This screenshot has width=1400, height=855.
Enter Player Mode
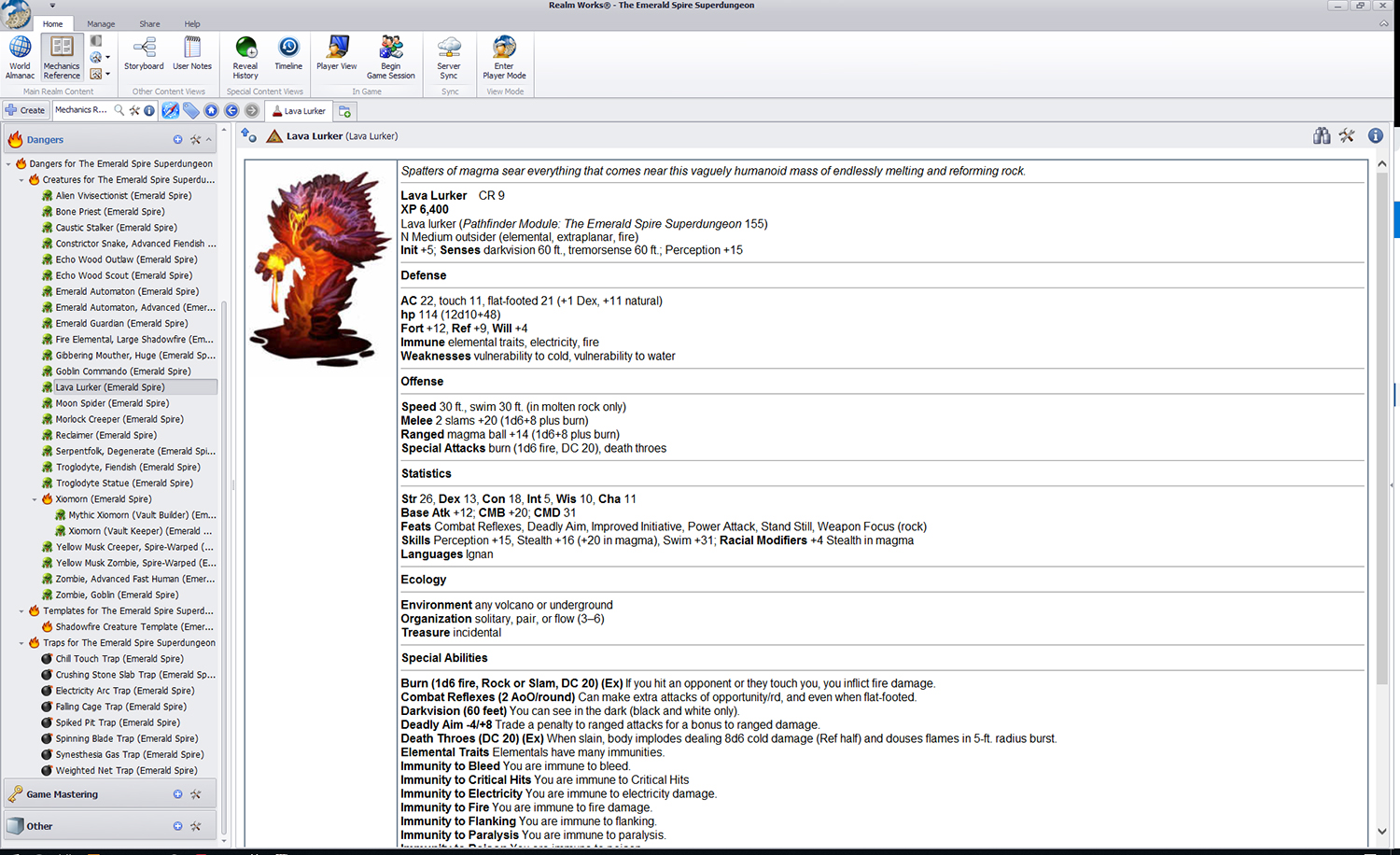(504, 58)
